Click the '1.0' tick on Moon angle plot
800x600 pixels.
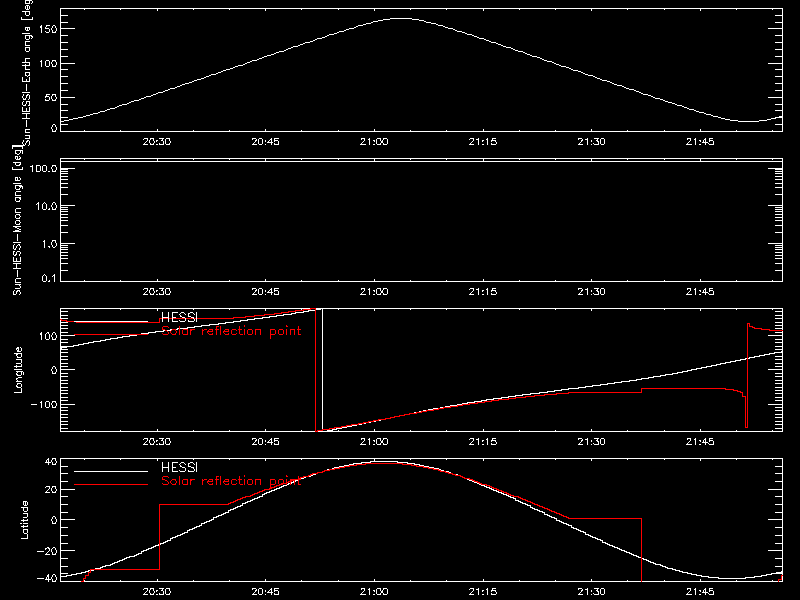(49, 244)
